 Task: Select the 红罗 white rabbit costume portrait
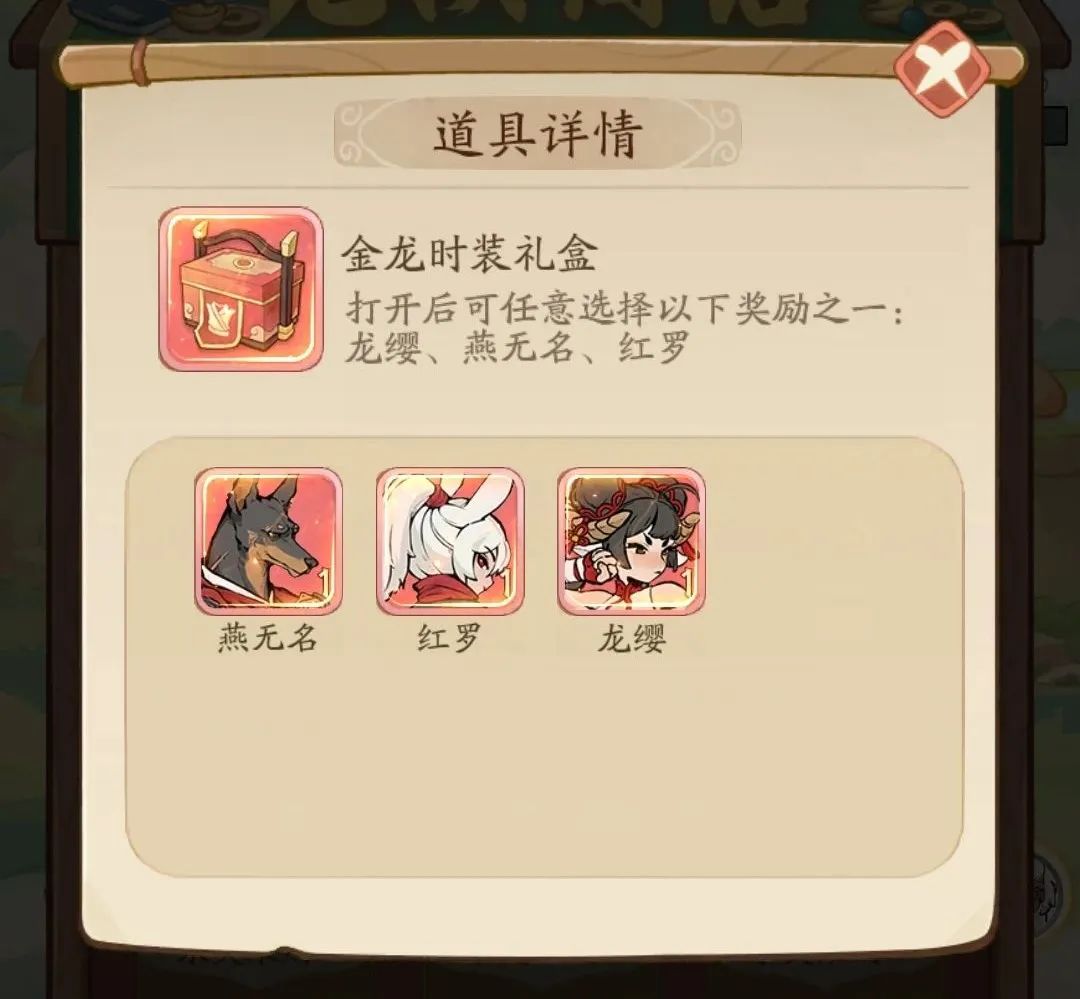click(450, 541)
